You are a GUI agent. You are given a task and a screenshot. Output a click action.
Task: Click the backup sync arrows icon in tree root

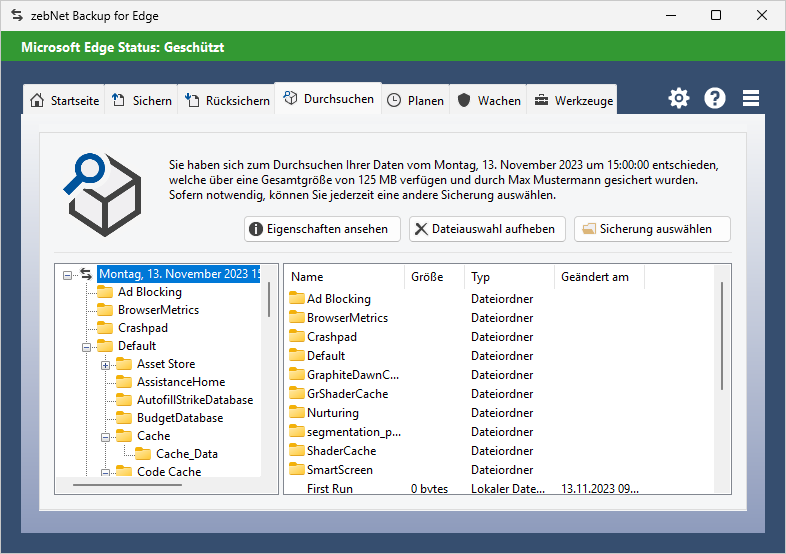point(86,274)
